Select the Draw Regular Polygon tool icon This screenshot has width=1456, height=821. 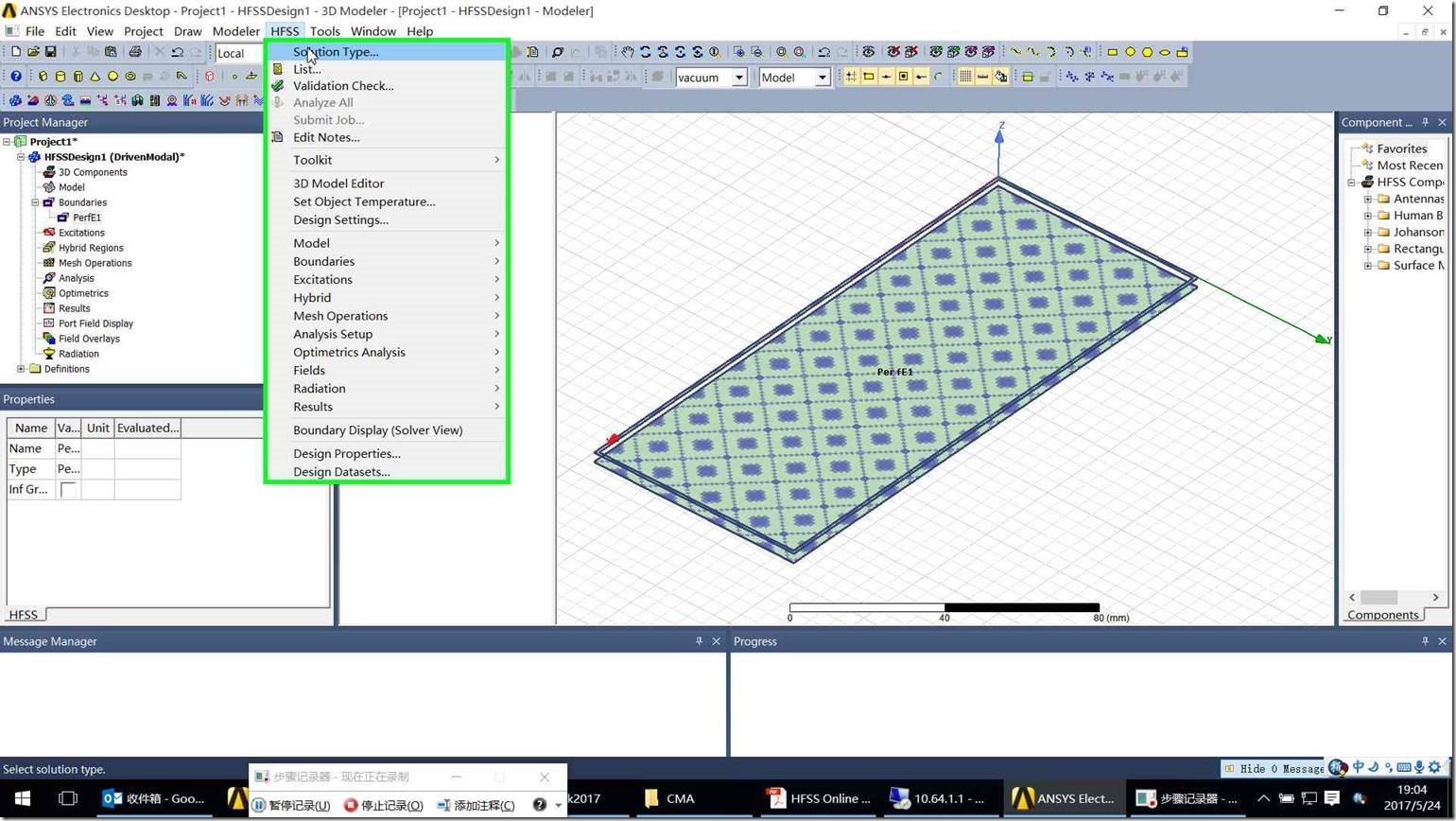(x=1147, y=52)
